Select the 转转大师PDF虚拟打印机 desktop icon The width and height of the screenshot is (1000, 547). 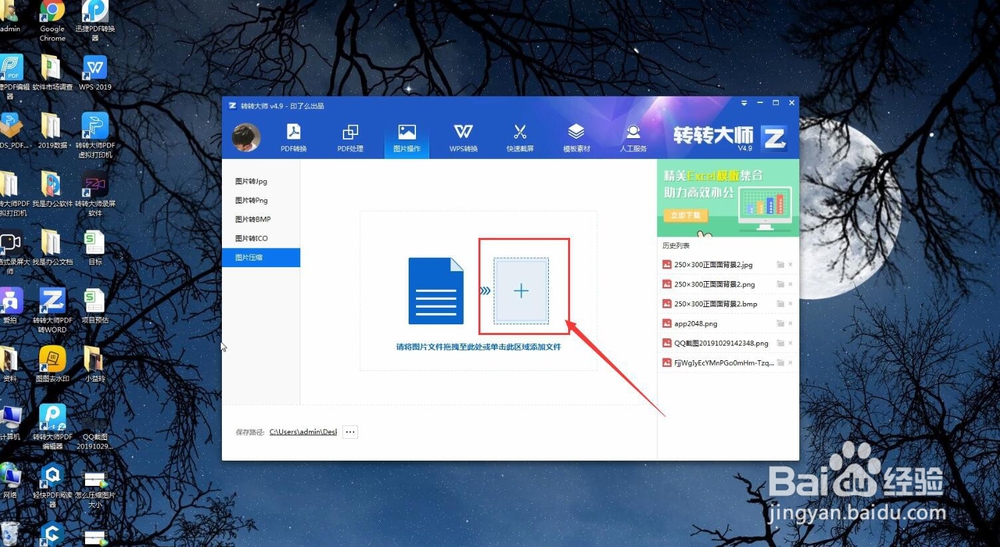[x=95, y=135]
